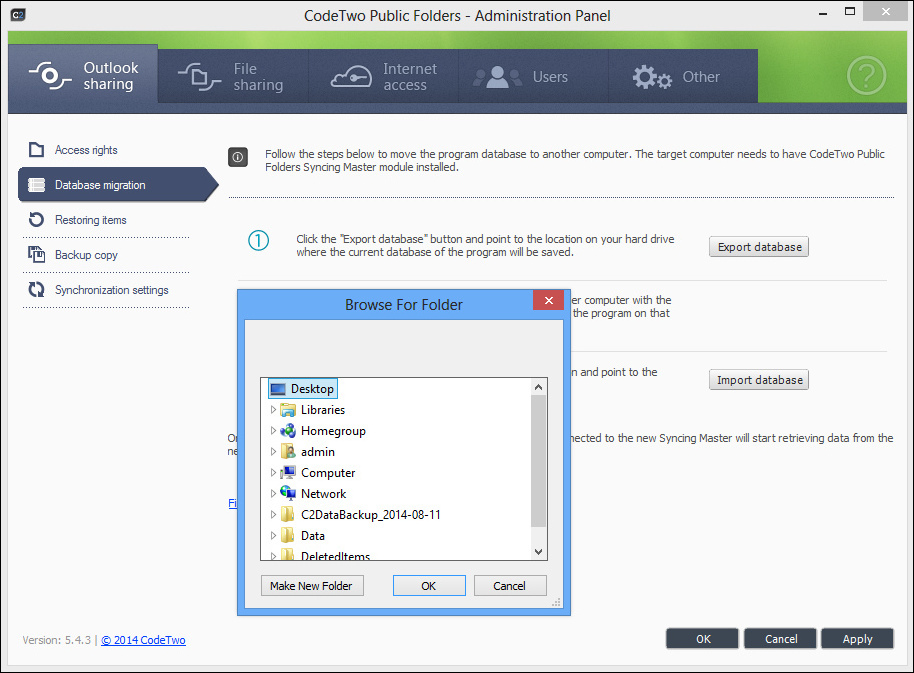
Task: Click the Backup copy icon
Action: pos(36,255)
